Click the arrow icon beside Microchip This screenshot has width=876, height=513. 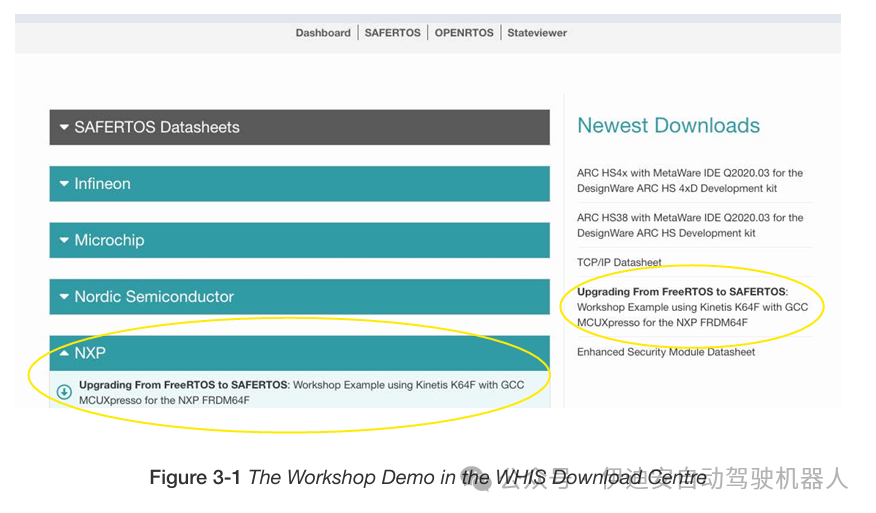pyautogui.click(x=64, y=240)
